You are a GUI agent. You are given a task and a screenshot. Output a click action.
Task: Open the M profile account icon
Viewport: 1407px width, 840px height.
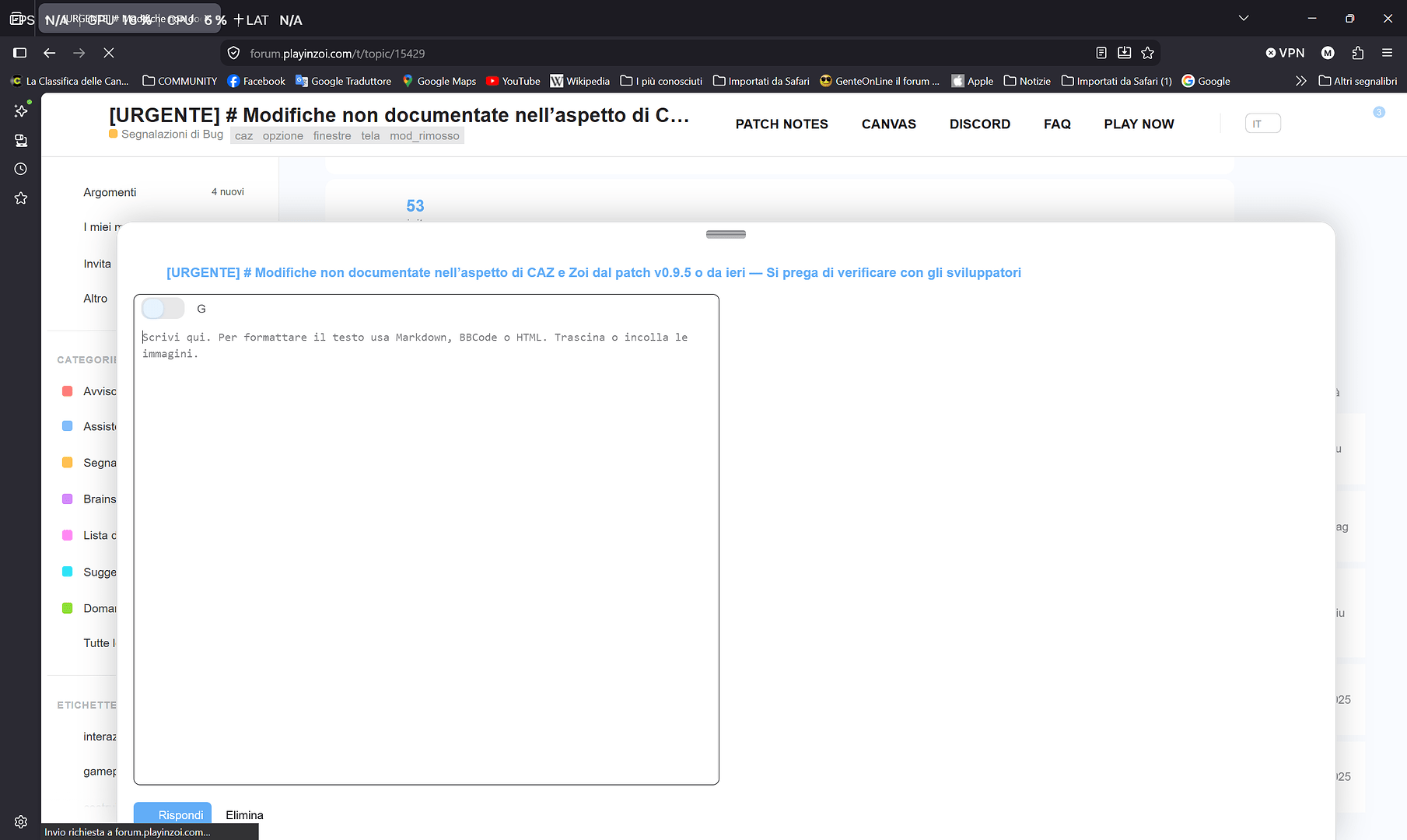tap(1328, 53)
